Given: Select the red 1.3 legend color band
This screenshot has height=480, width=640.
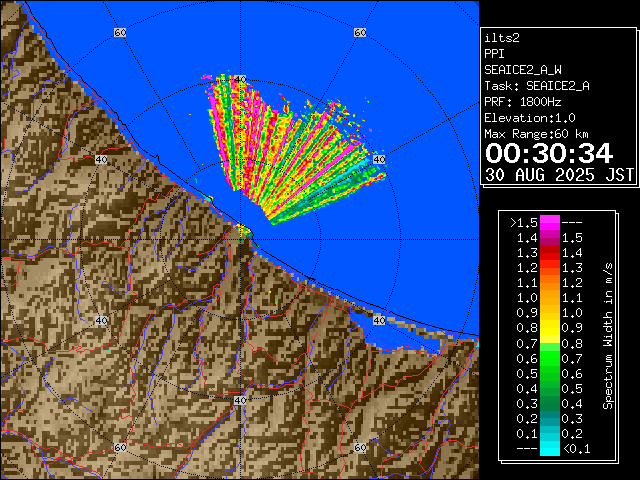Looking at the screenshot, I should [x=549, y=252].
